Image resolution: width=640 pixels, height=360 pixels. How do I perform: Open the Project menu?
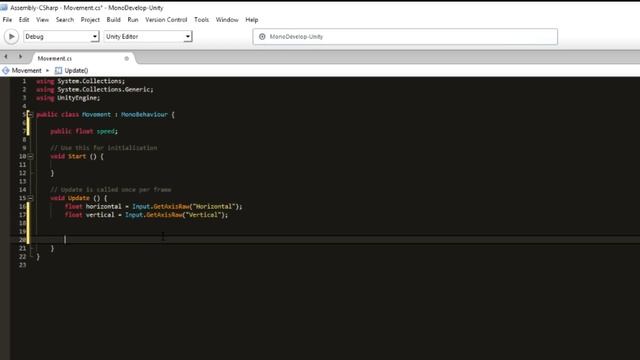click(90, 20)
